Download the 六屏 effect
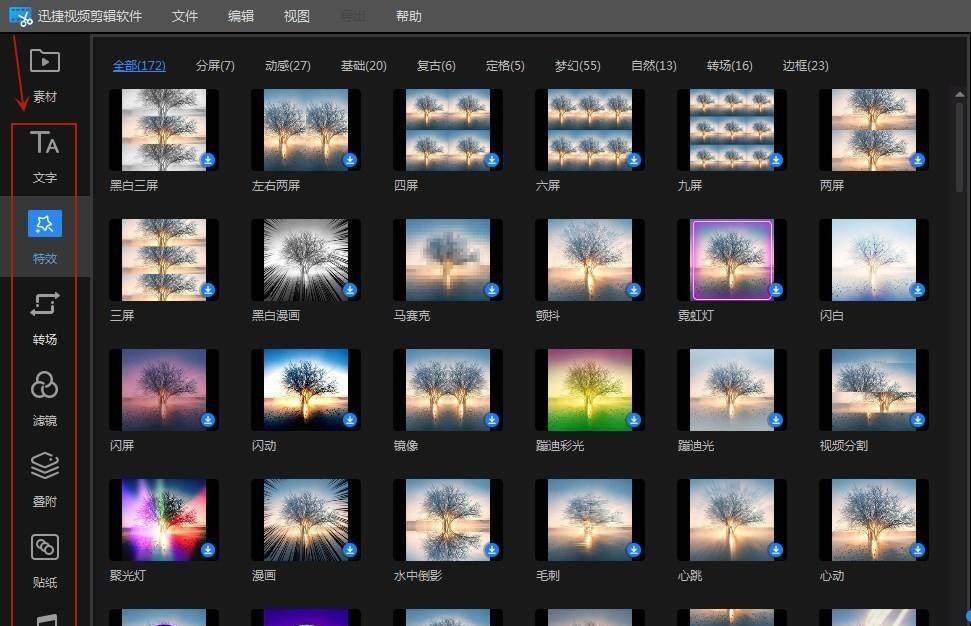Screen dimensions: 971x626 click(634, 160)
